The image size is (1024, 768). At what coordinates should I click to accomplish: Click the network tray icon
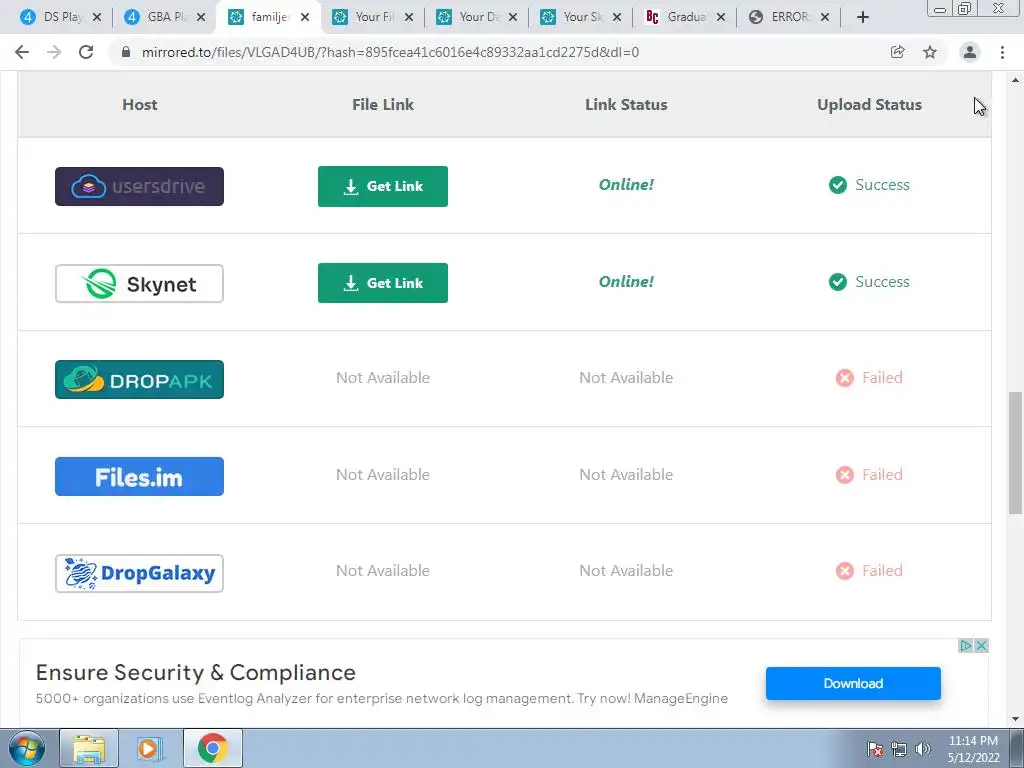click(899, 749)
